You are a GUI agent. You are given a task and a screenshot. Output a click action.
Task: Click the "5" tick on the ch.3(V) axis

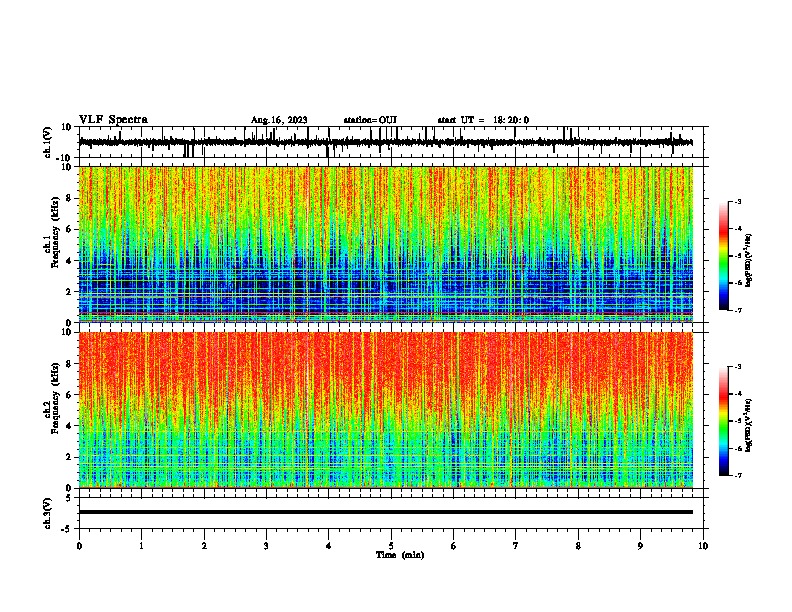tap(69, 497)
